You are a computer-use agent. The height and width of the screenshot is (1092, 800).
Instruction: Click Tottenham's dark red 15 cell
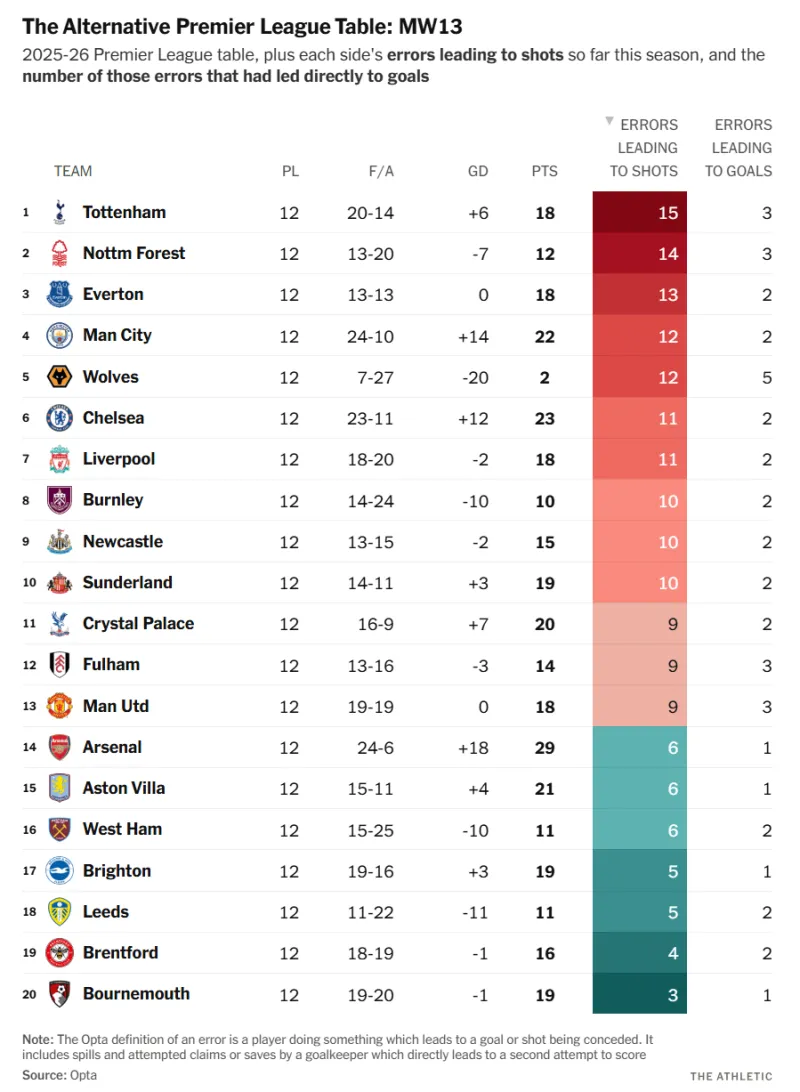(x=640, y=212)
